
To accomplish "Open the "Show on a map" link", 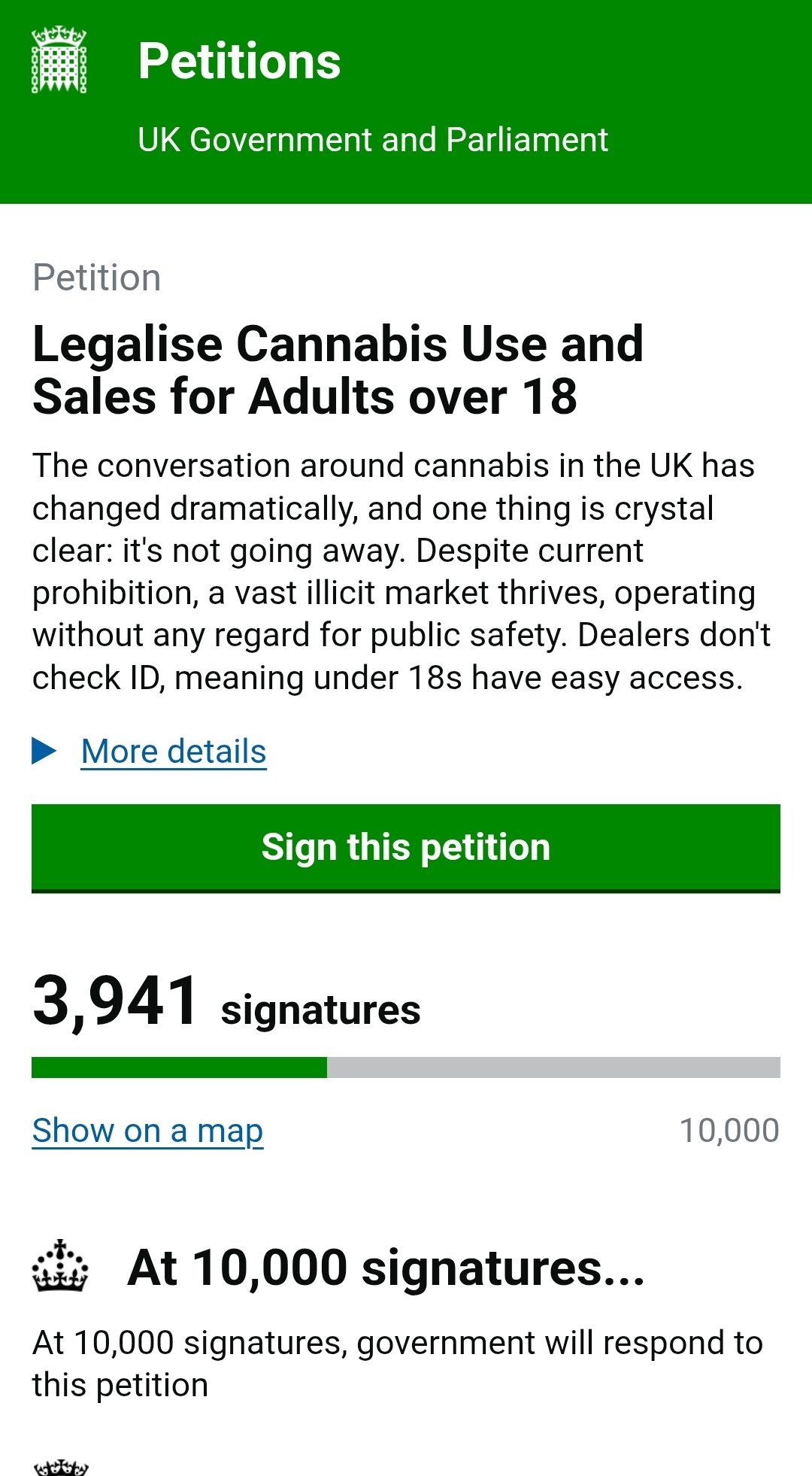I will 147,1130.
